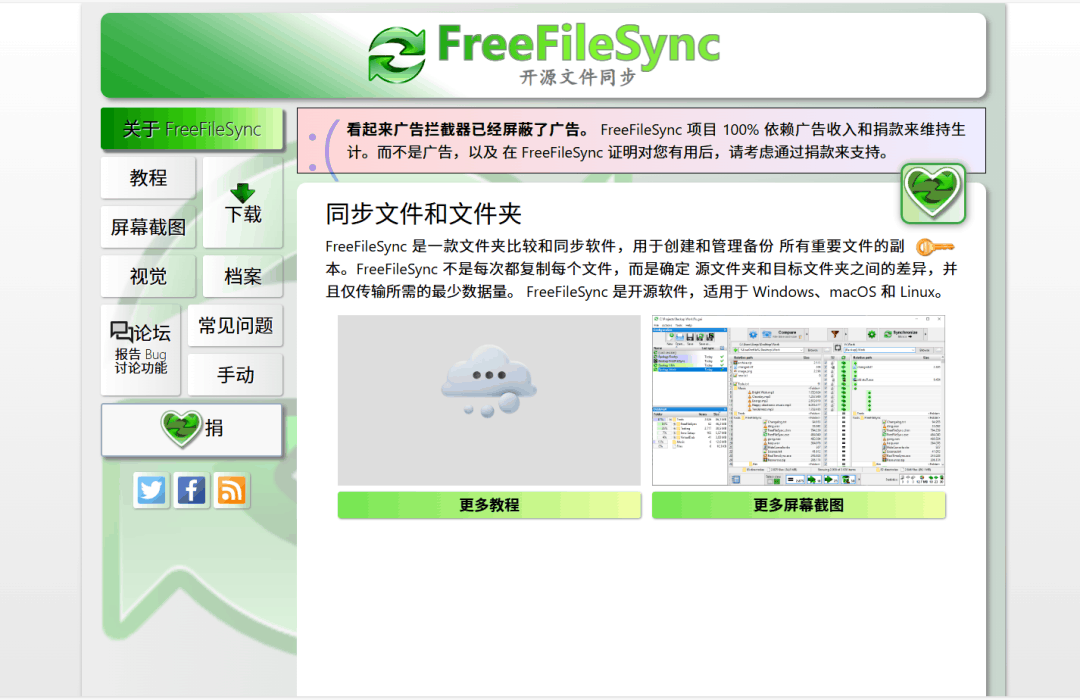Image resolution: width=1080 pixels, height=700 pixels.
Task: Click the green heart donation badge
Action: (x=933, y=193)
